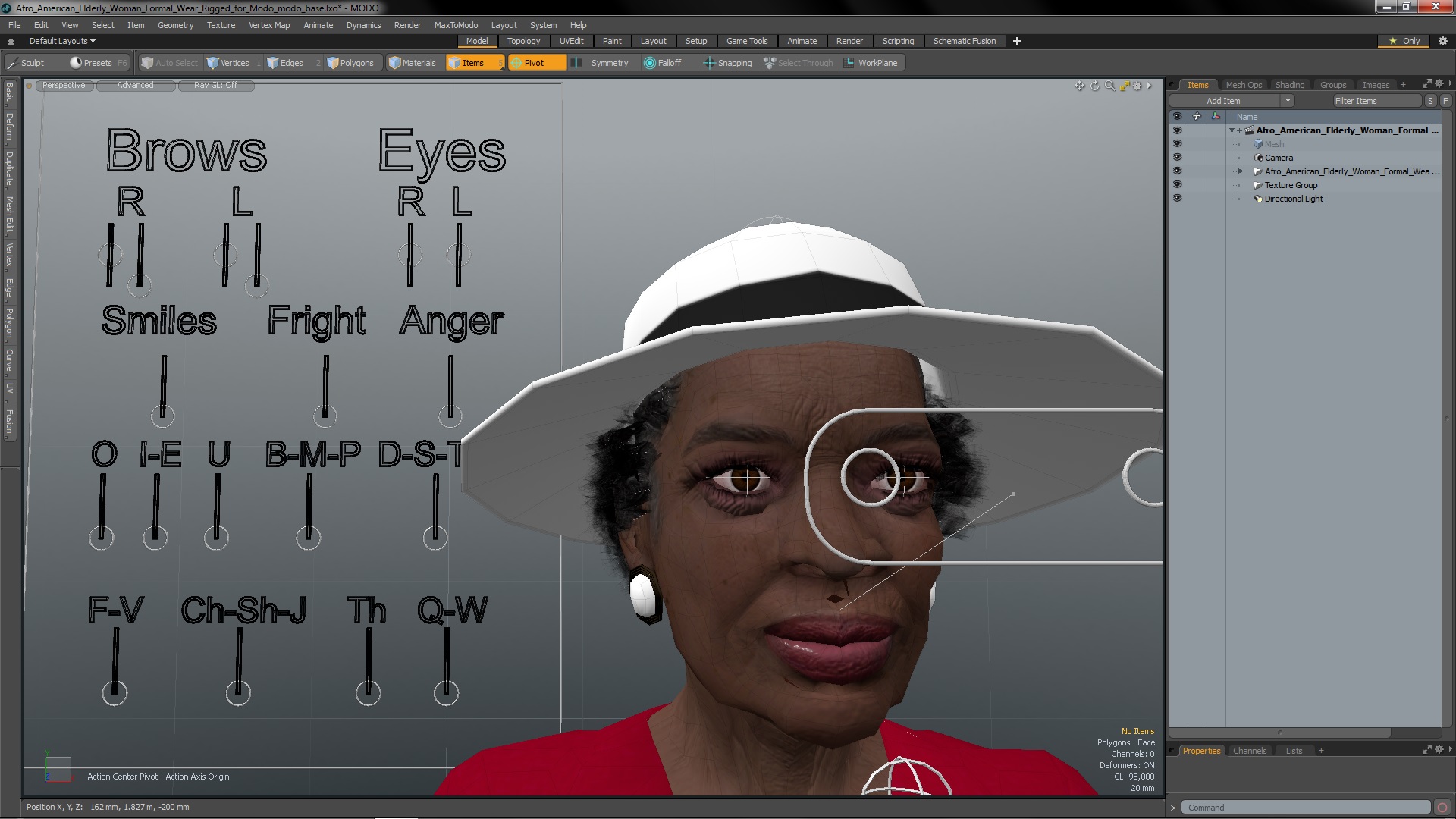1456x819 pixels.
Task: Click into the Command input field
Action: (x=1306, y=808)
